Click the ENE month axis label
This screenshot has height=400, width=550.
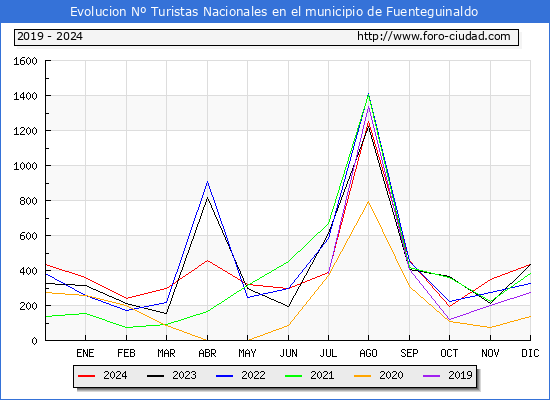(x=85, y=353)
